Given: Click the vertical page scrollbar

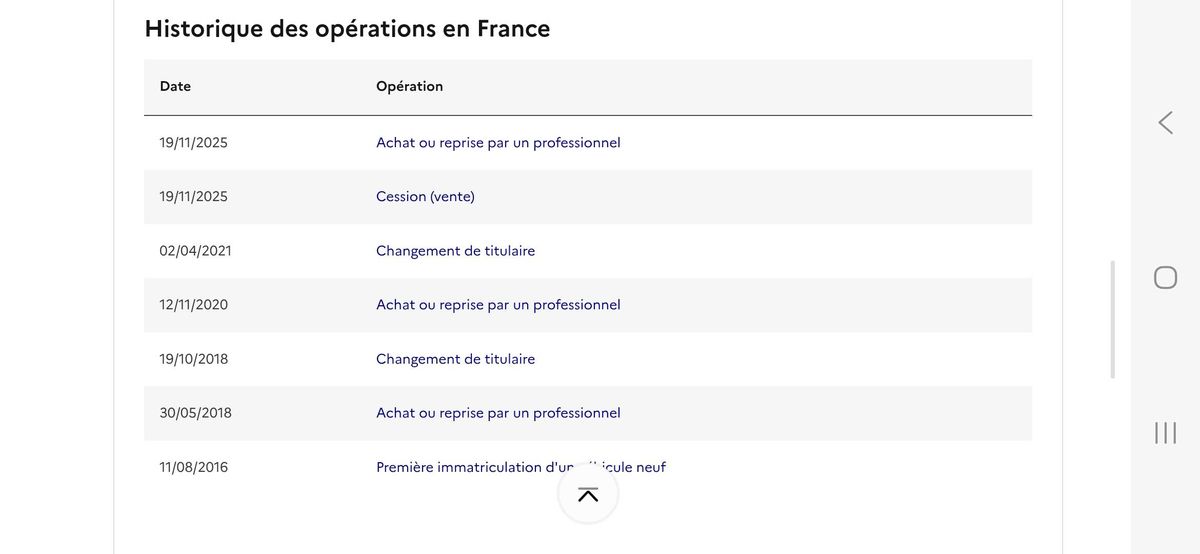Looking at the screenshot, I should pos(1113,320).
